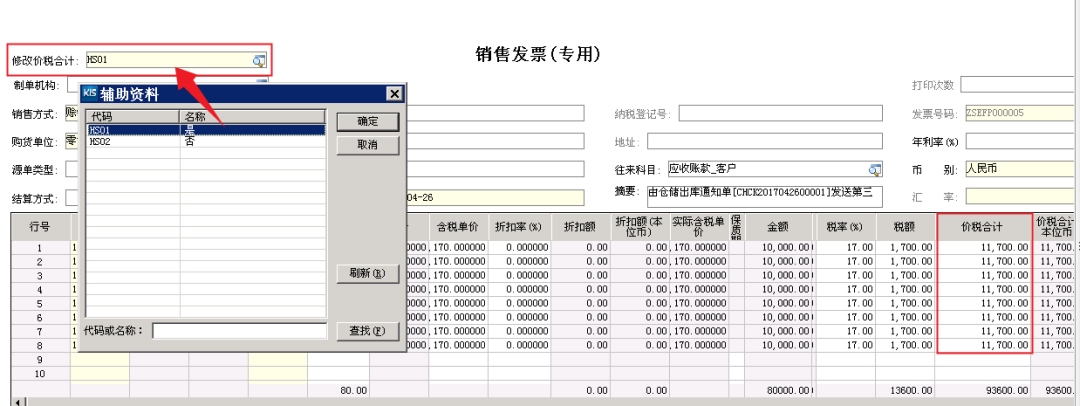This screenshot has width=1080, height=406.
Task: Click KIS logo icon in 辅助资料 title bar
Action: [x=90, y=93]
